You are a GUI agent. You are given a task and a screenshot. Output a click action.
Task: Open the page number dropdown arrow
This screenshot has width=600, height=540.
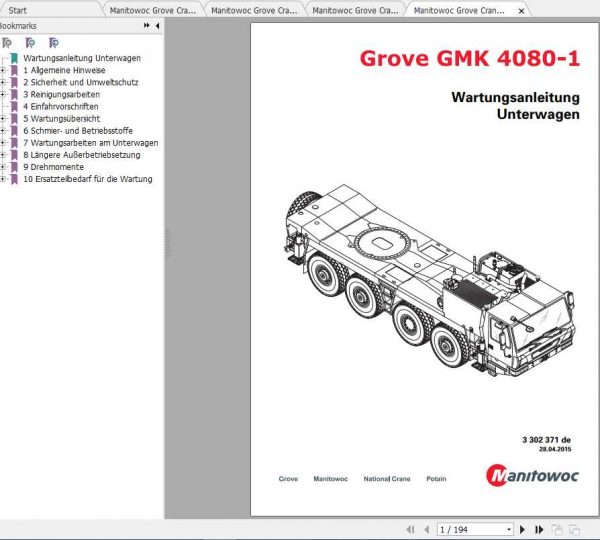coord(509,530)
